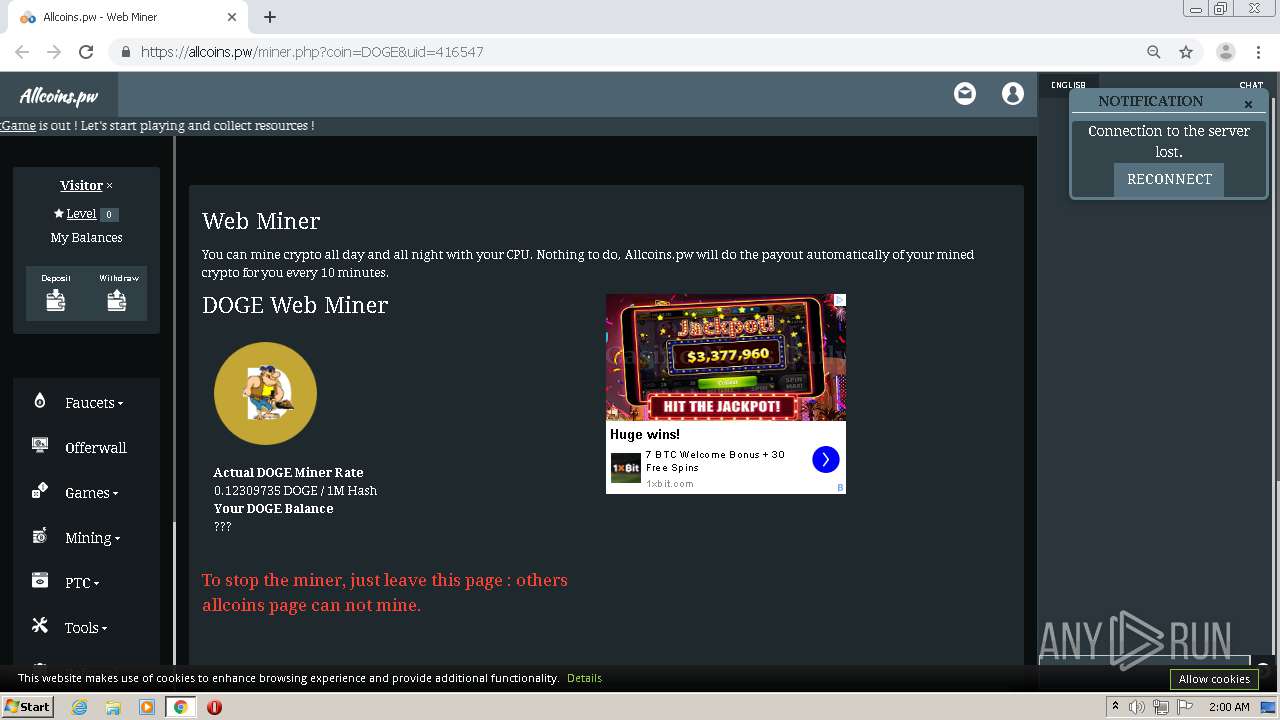Expand the PTC dropdown menu
This screenshot has height=720, width=1280.
(x=82, y=583)
